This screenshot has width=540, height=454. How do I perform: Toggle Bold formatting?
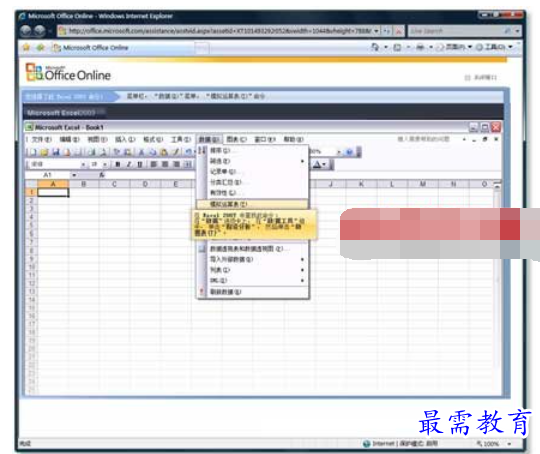(118, 164)
